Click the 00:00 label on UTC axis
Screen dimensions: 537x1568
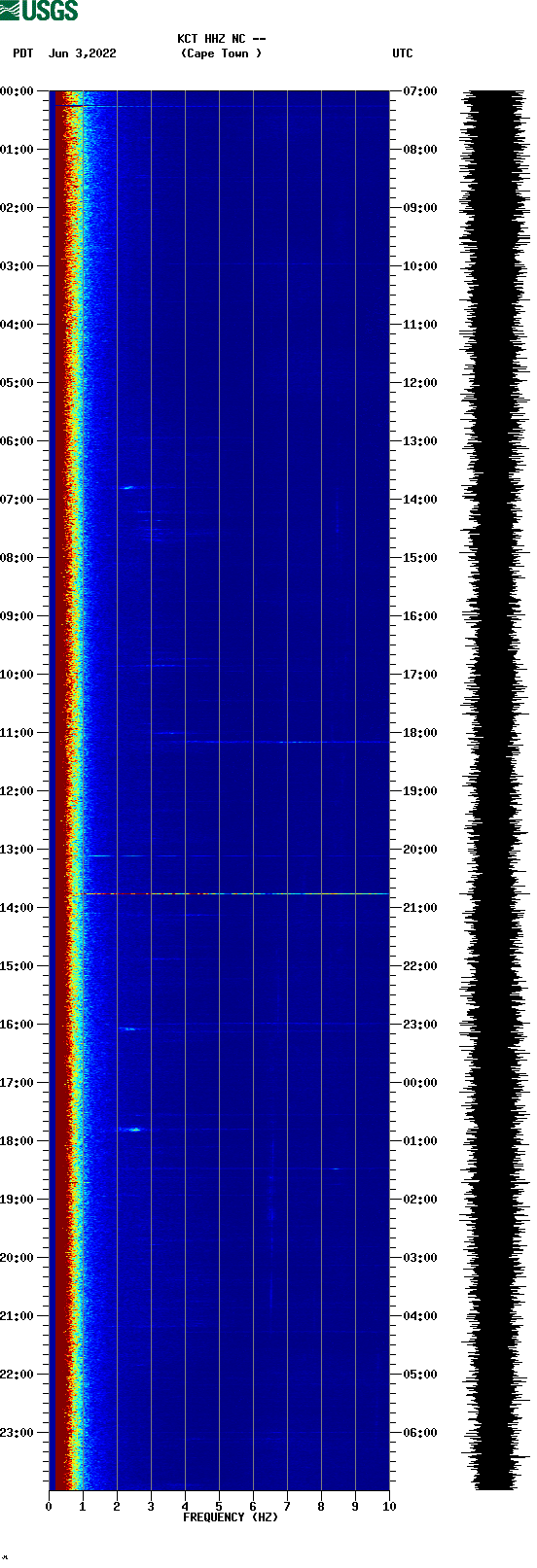tap(420, 1083)
